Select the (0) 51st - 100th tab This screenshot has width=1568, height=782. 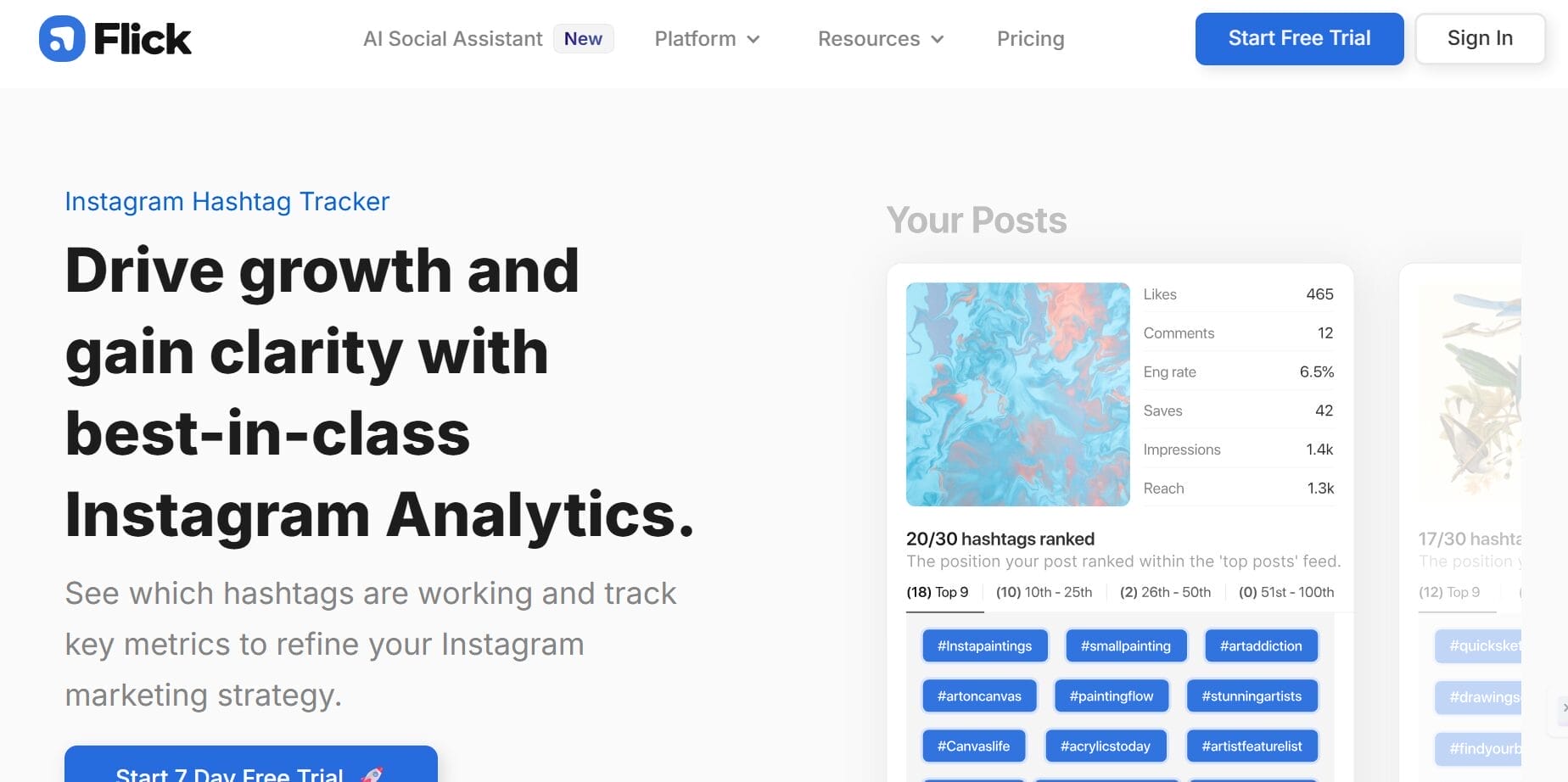pos(1285,592)
